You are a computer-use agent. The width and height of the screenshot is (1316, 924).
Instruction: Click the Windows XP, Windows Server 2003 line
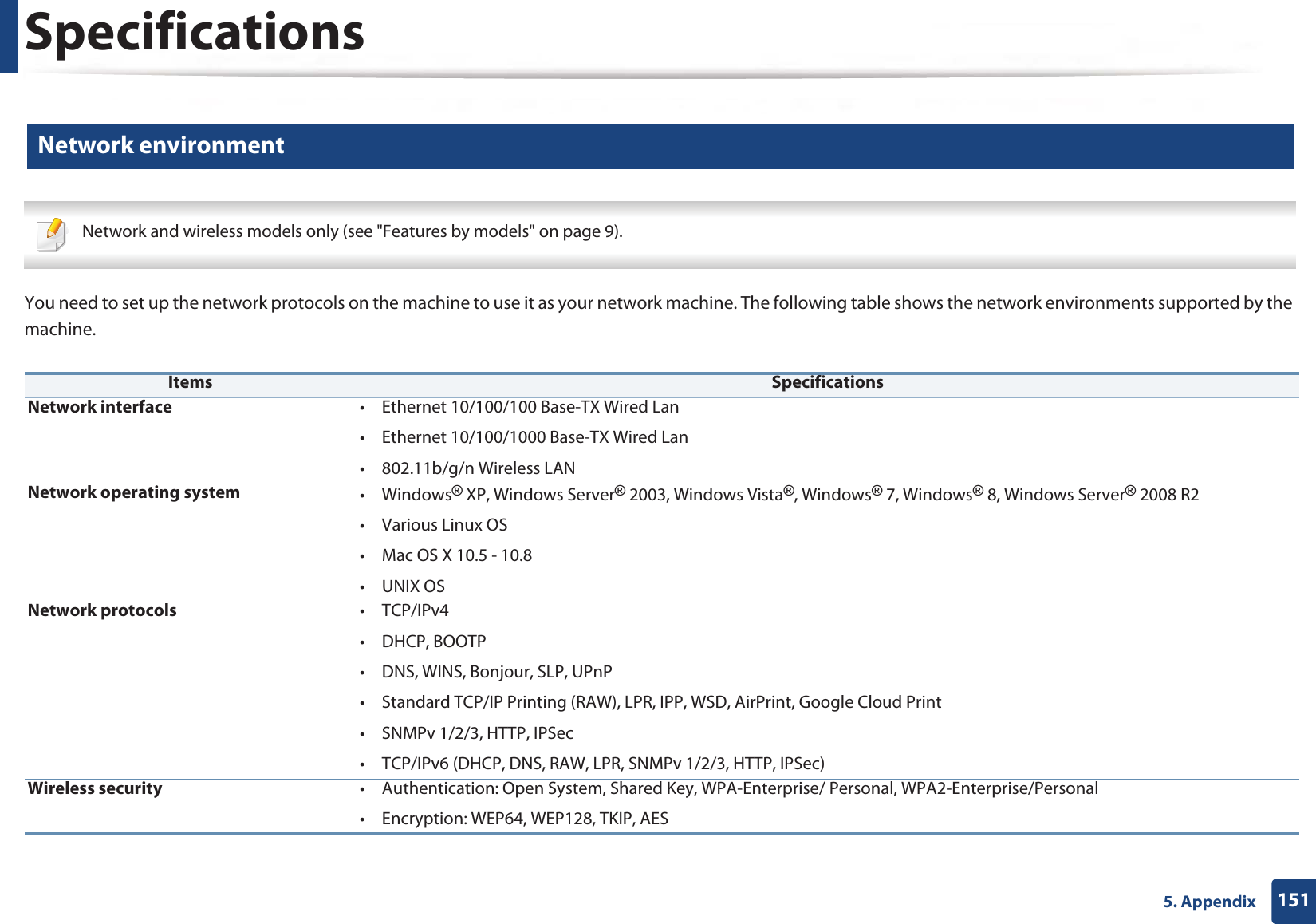coord(790,494)
